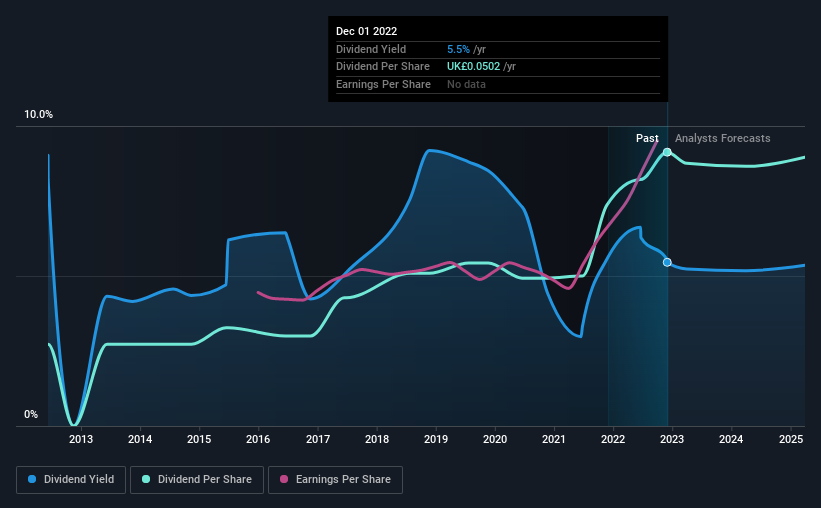Click the pink Earnings Per Share legend dot

tap(284, 479)
